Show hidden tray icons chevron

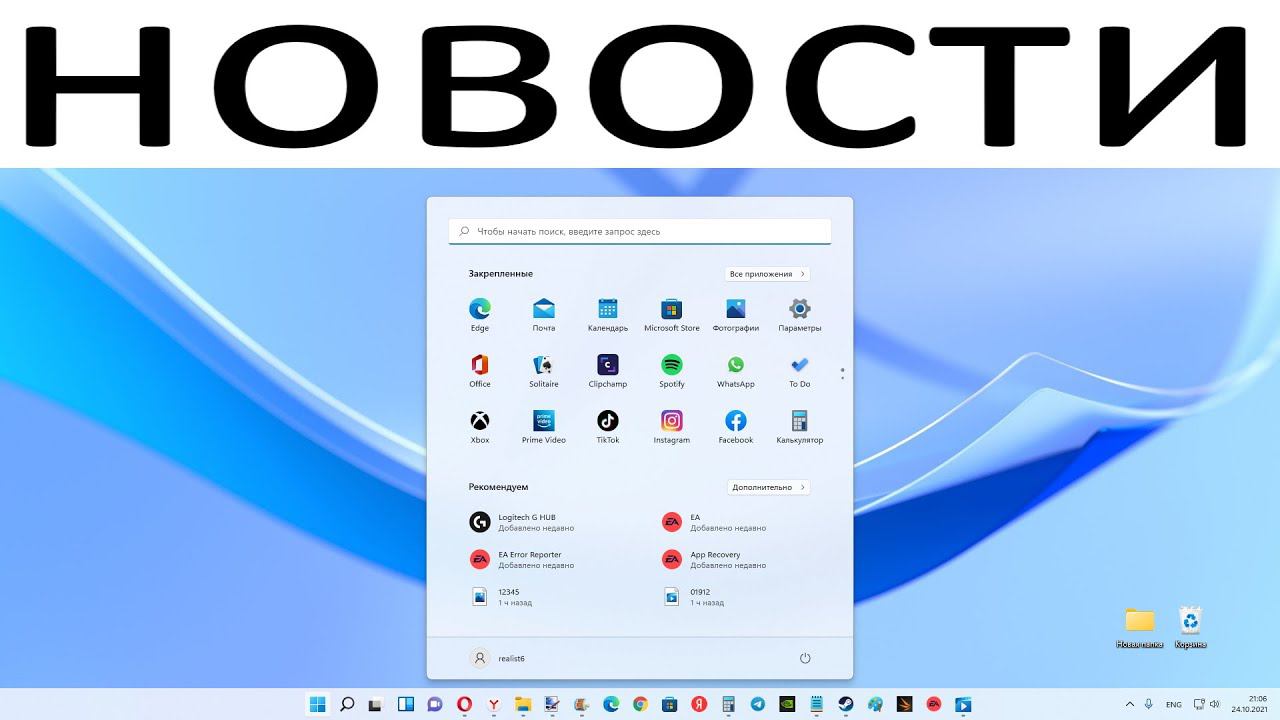(x=1130, y=704)
